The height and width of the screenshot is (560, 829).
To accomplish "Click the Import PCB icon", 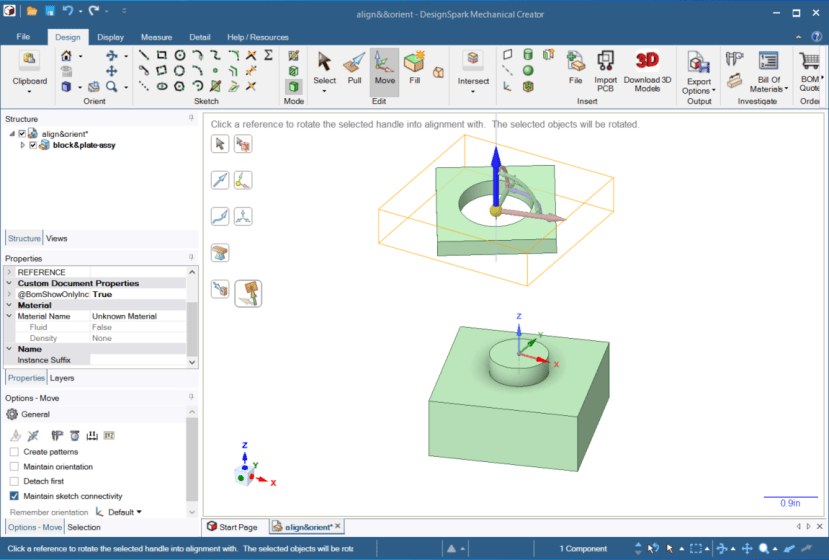I will click(605, 71).
